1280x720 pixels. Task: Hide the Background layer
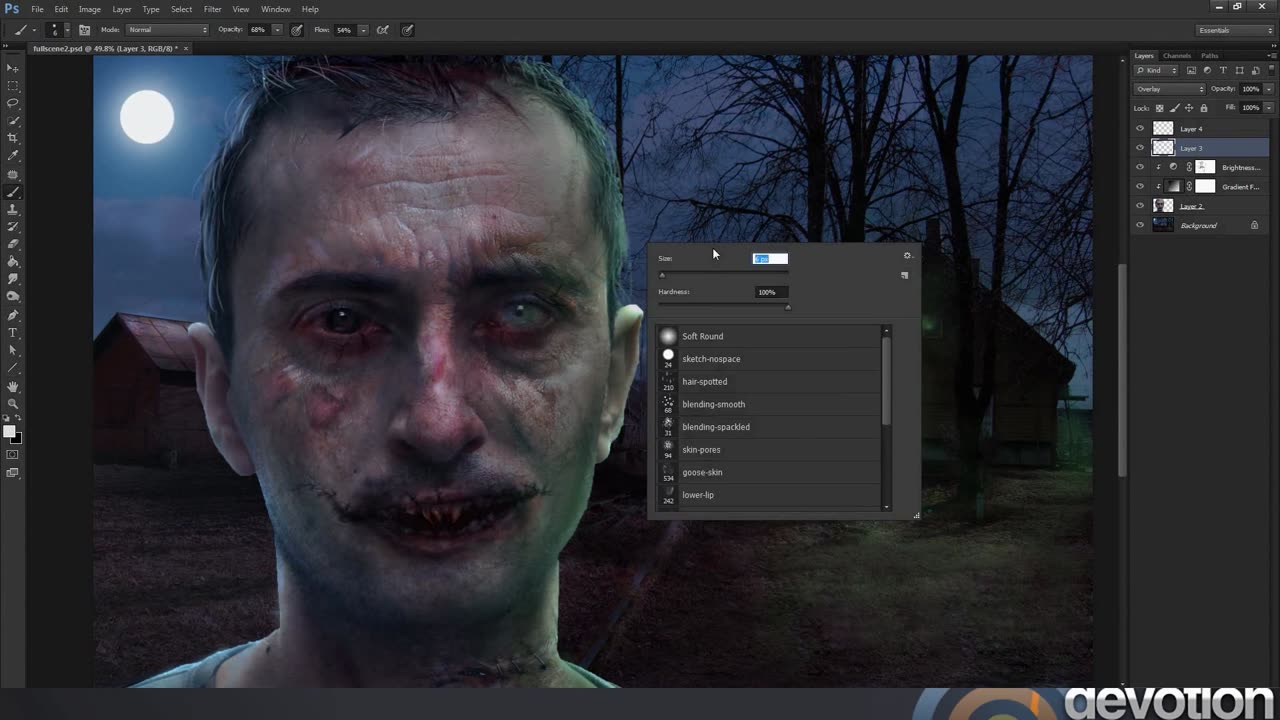pos(1140,225)
